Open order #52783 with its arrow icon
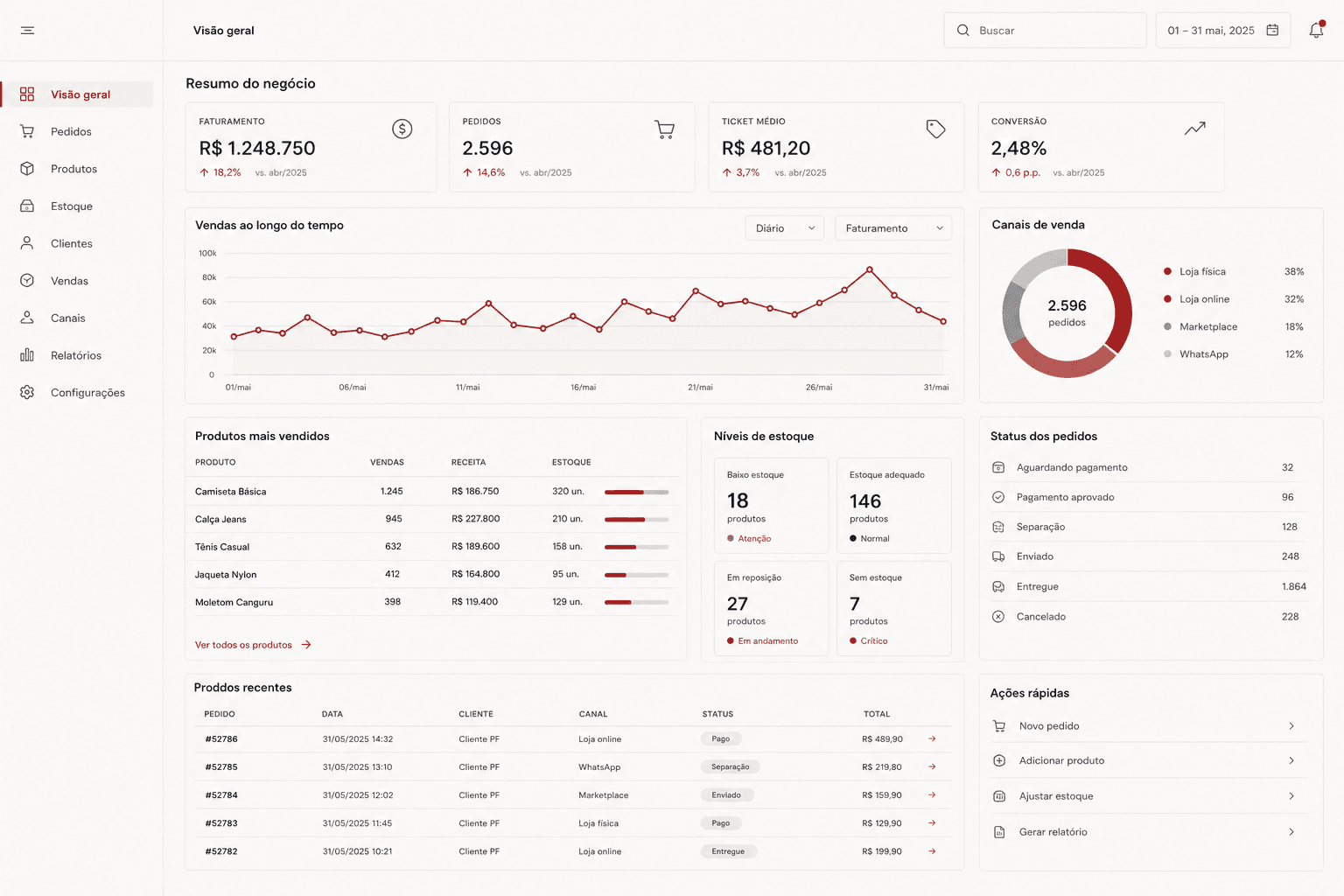Screen dimensions: 1344x896 (x=932, y=822)
